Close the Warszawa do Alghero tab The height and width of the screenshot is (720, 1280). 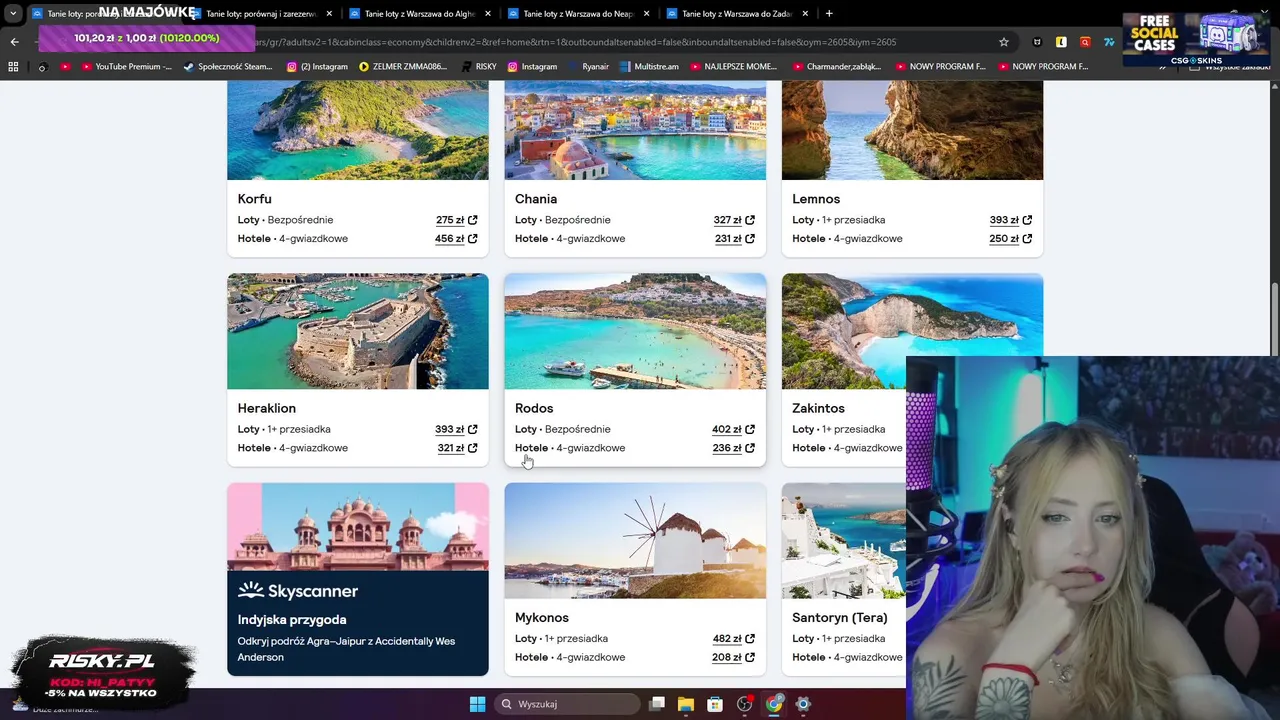click(488, 14)
